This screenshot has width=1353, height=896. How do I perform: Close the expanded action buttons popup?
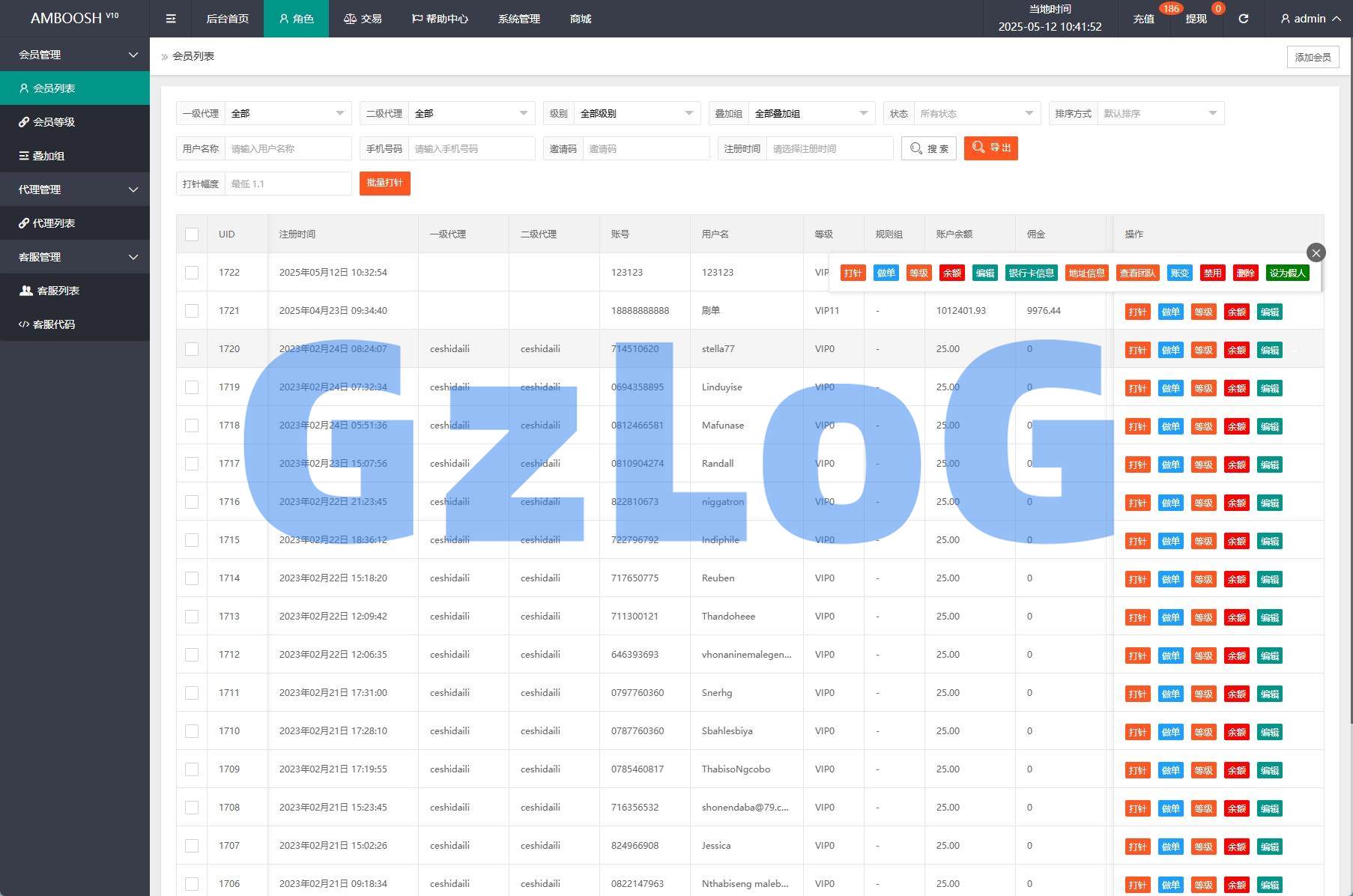click(1316, 252)
